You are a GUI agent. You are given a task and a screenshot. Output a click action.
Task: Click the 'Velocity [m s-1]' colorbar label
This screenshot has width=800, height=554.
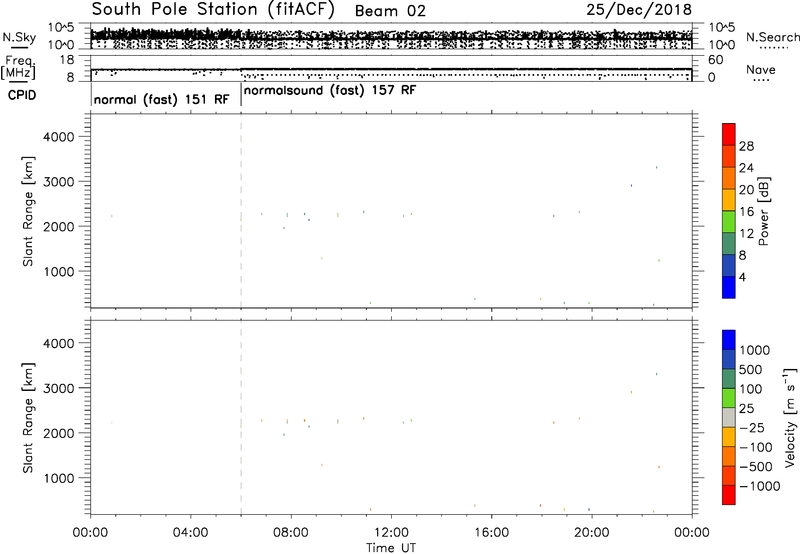(790, 417)
